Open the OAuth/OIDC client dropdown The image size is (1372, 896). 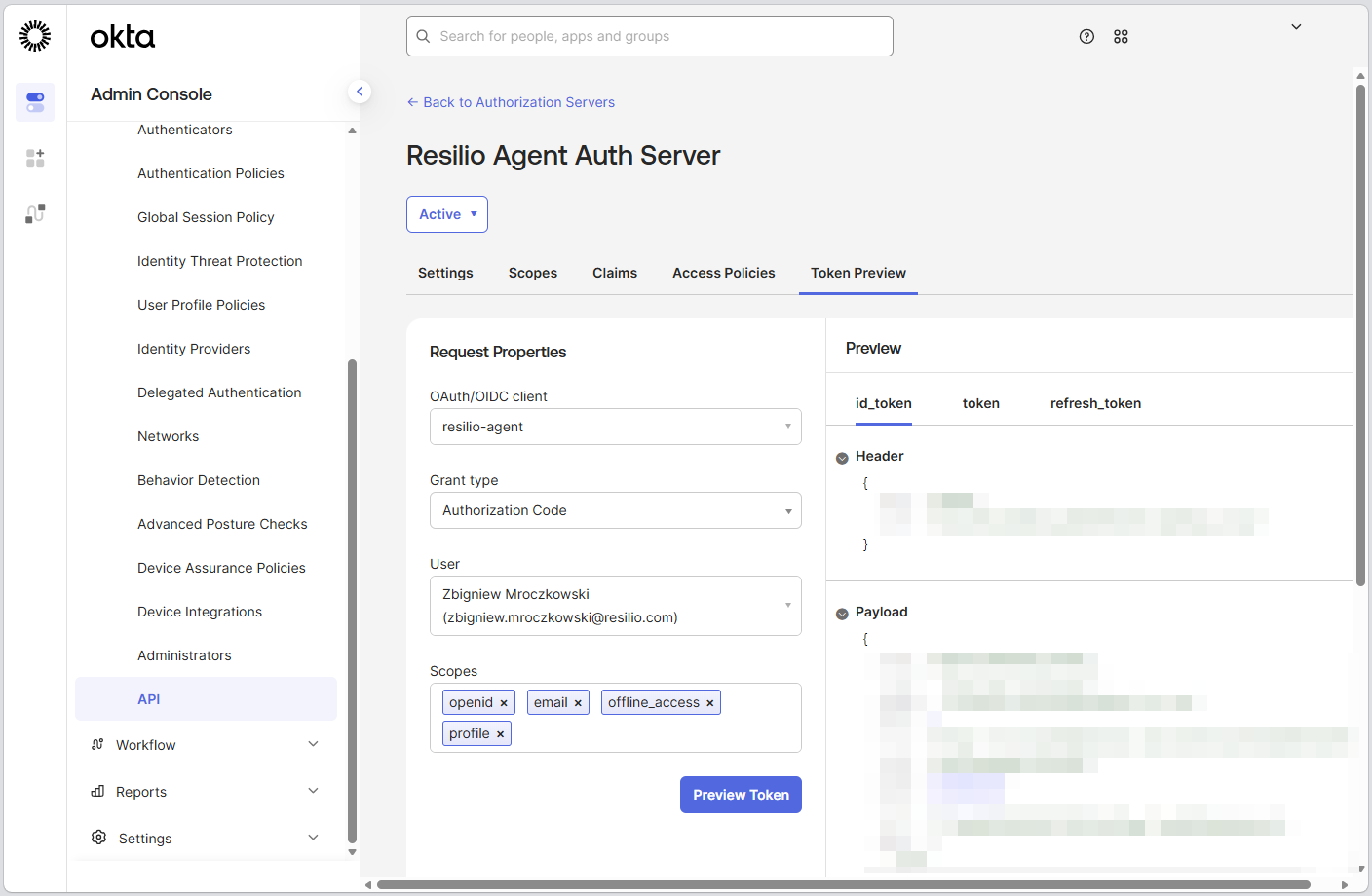(x=616, y=427)
